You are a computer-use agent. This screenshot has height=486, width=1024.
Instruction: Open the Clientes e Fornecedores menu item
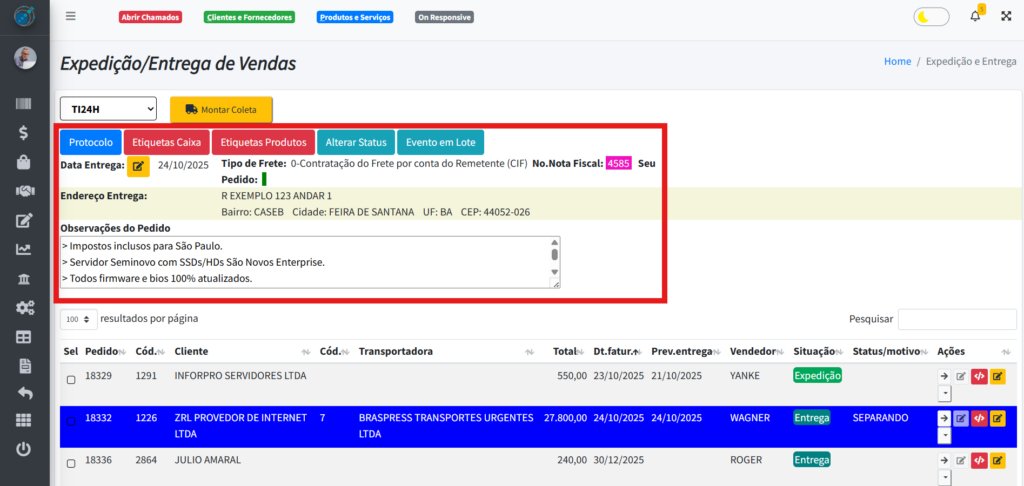pos(249,17)
